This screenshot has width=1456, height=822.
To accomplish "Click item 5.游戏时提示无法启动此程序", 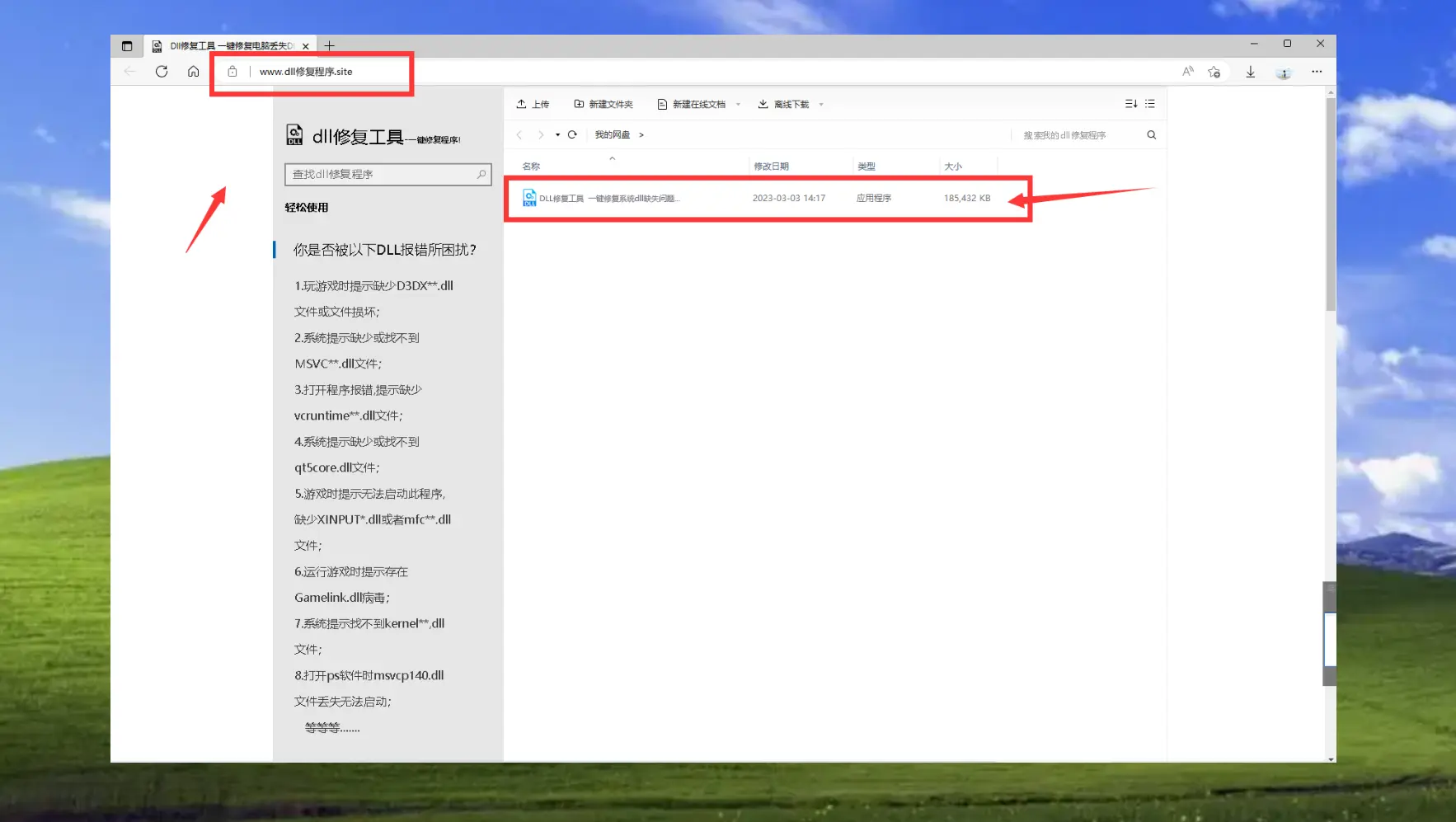I will [x=370, y=494].
